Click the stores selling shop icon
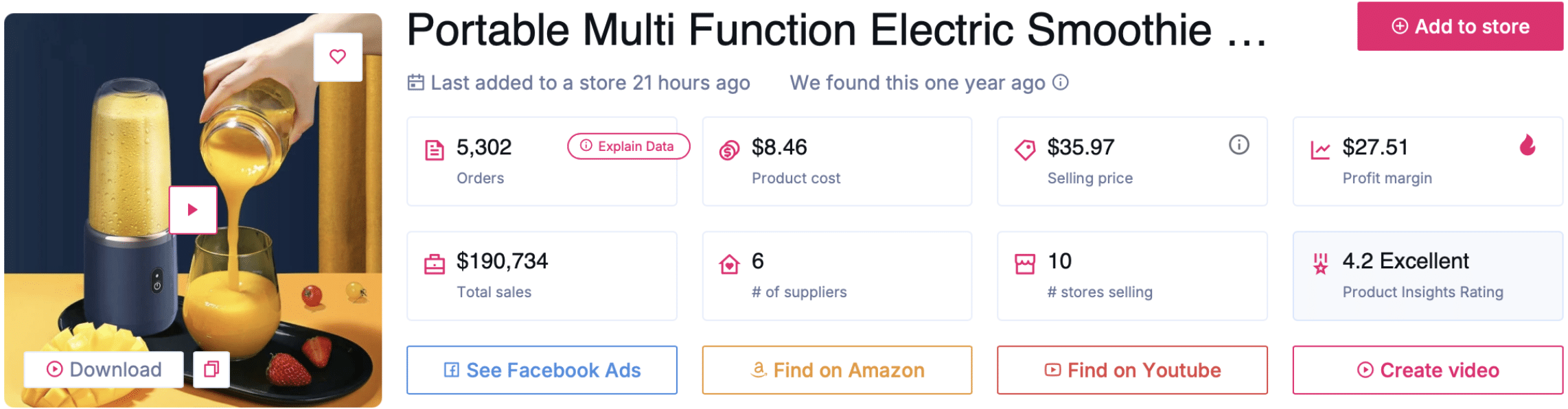 click(x=1024, y=264)
